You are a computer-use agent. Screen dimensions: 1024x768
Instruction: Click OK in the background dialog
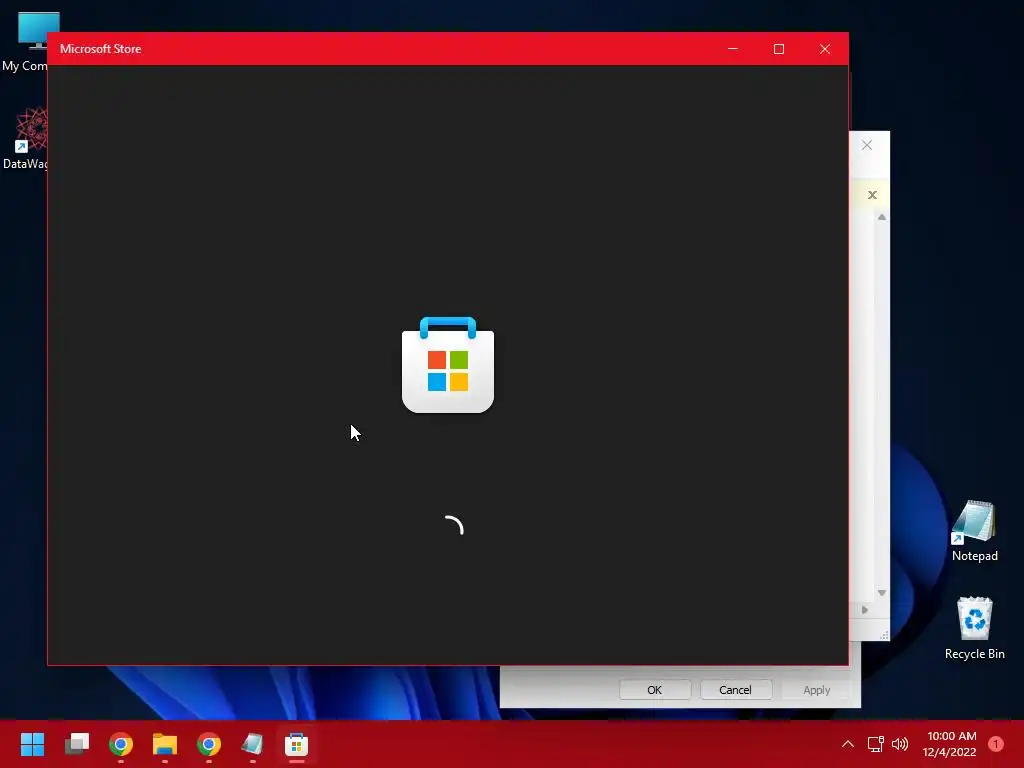pyautogui.click(x=654, y=690)
